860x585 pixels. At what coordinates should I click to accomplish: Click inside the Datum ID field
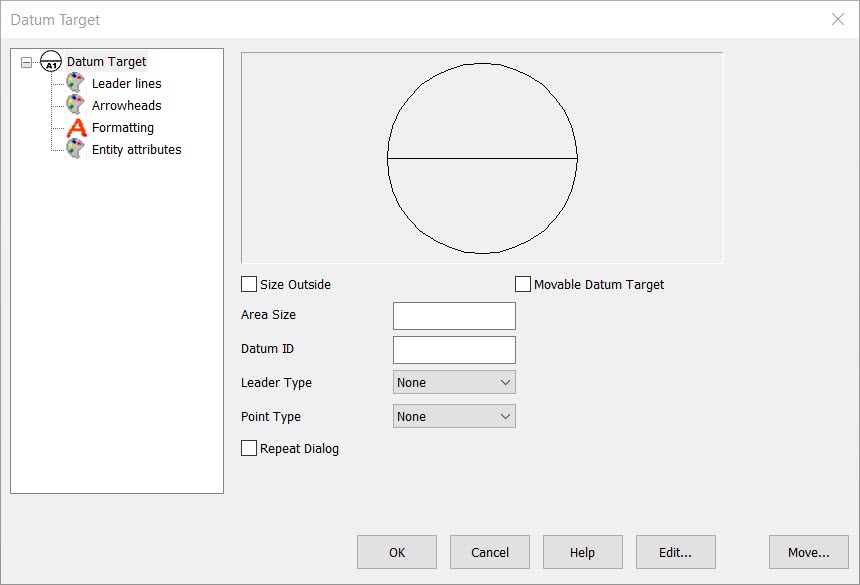point(453,349)
